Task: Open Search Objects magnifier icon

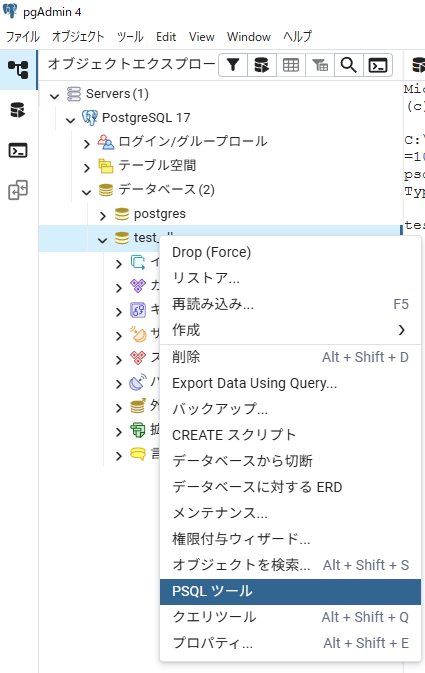Action: (349, 65)
